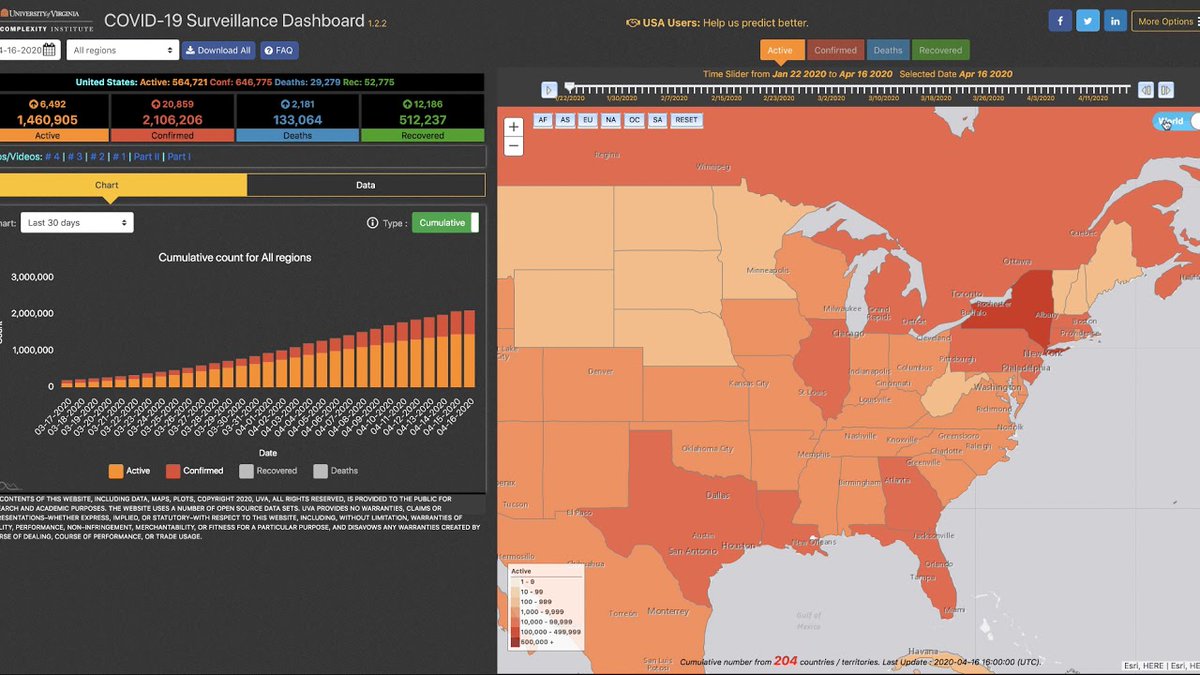Step time slider to next date
This screenshot has height=675, width=1200.
tap(1165, 89)
